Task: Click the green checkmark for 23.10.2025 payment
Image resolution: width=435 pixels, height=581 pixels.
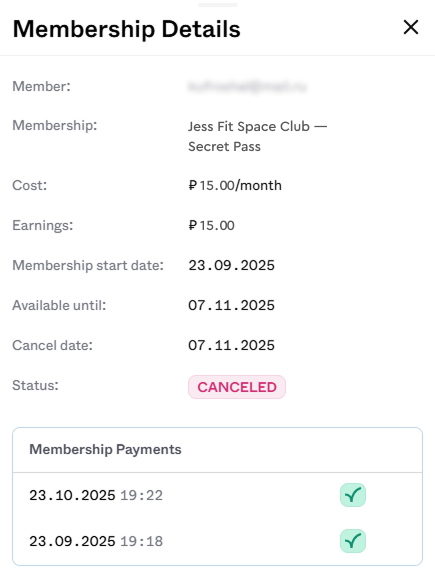Action: click(353, 495)
